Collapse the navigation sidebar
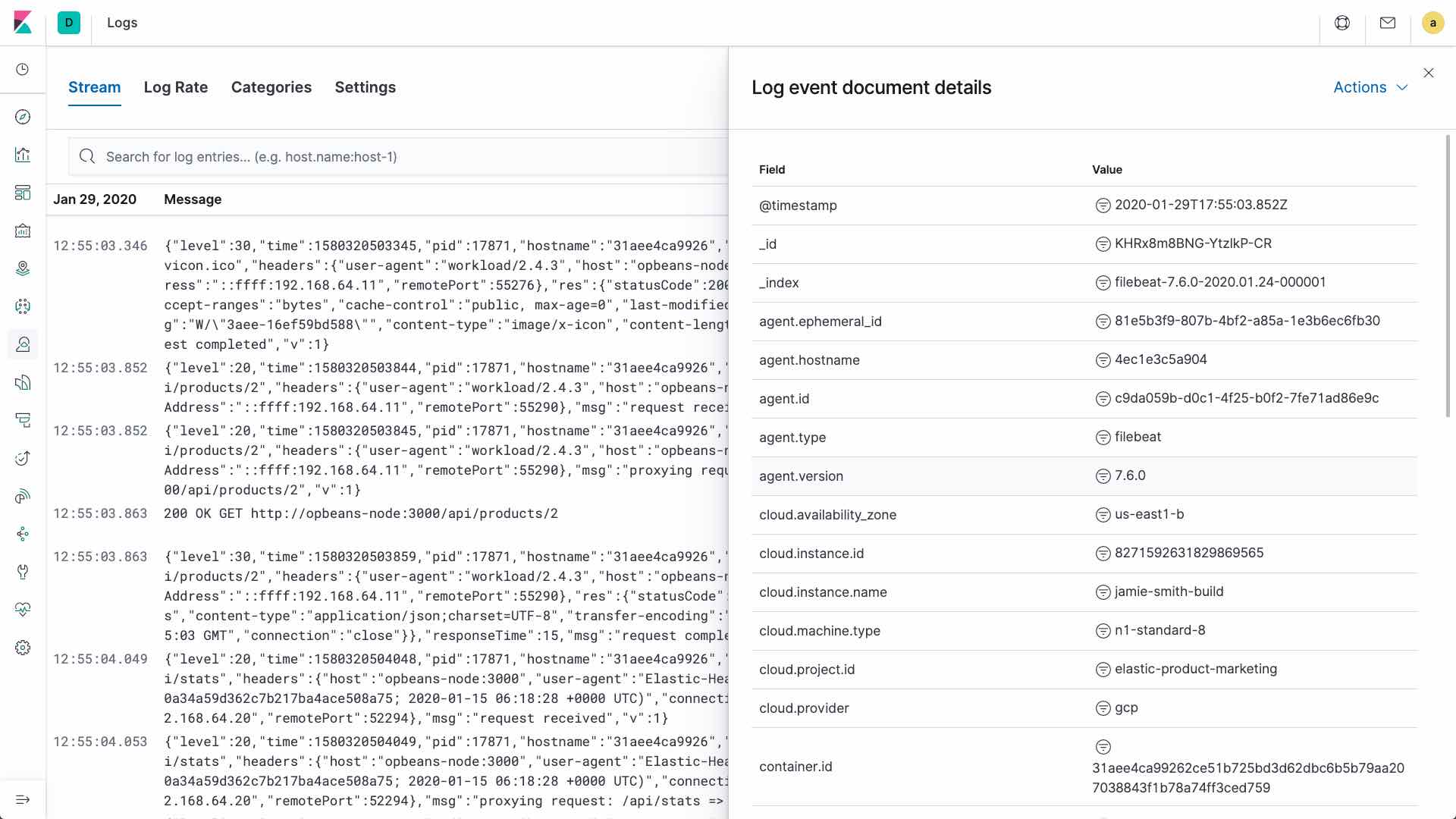The width and height of the screenshot is (1456, 819). (22, 800)
